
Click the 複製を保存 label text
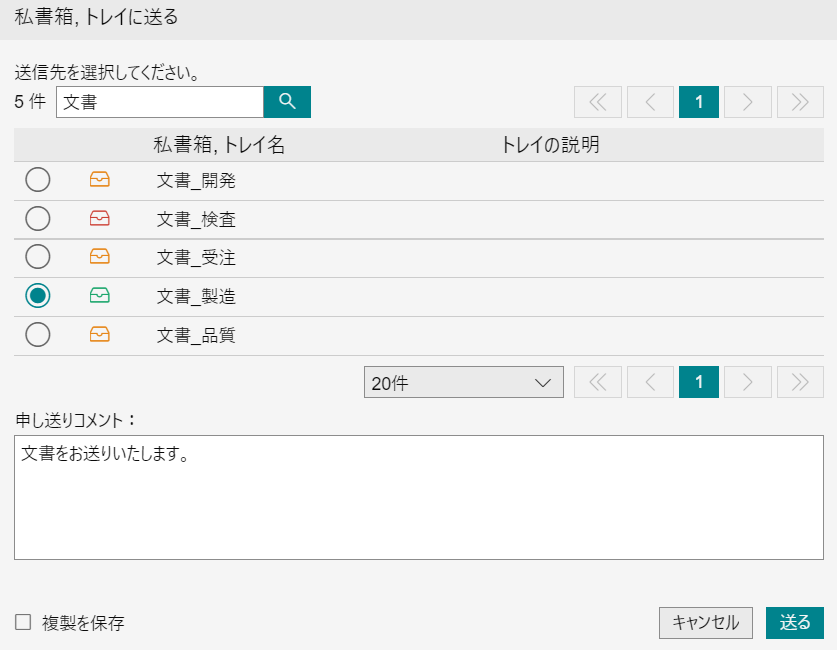[x=83, y=623]
